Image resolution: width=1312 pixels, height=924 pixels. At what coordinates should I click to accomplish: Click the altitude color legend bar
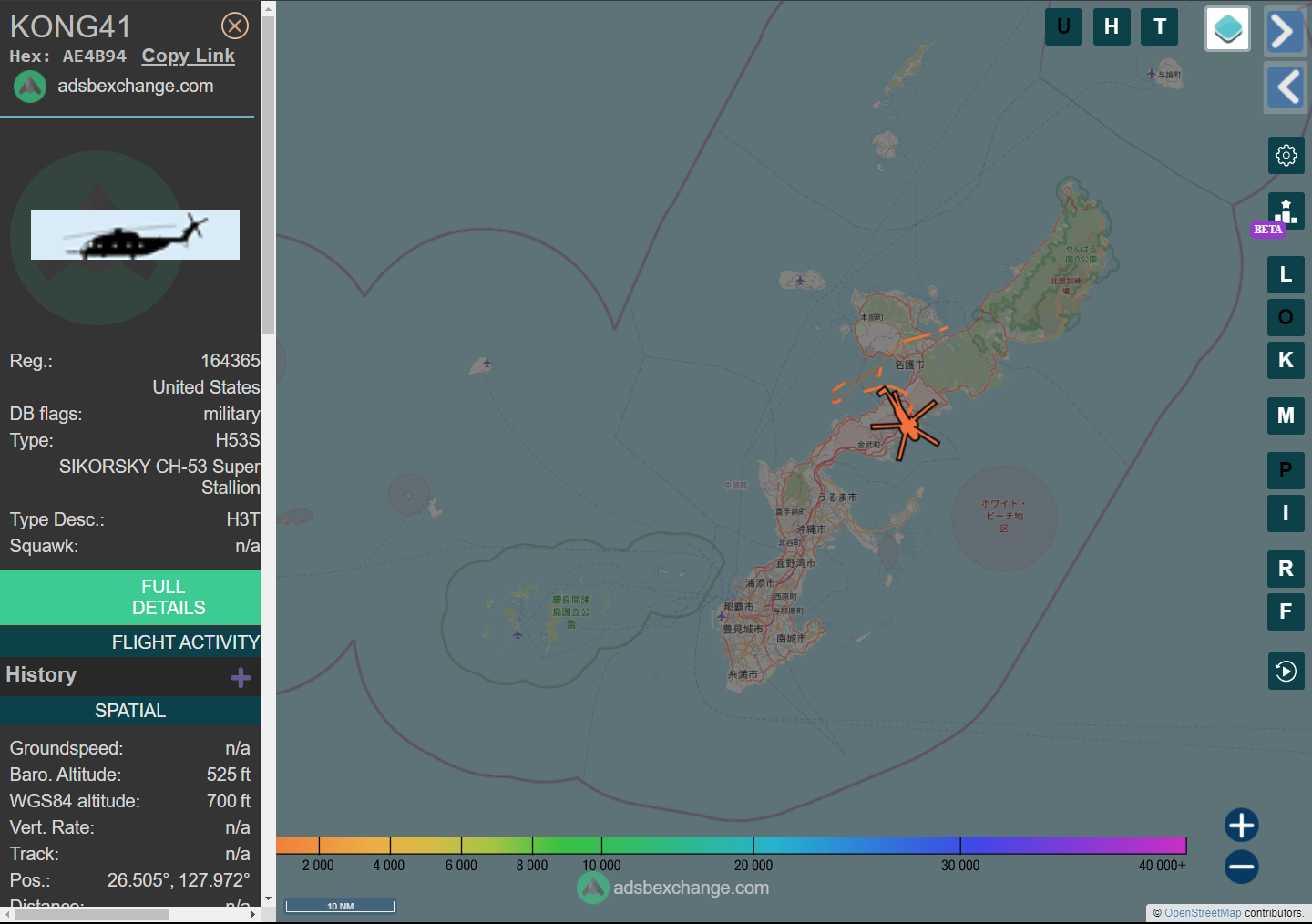tap(731, 846)
